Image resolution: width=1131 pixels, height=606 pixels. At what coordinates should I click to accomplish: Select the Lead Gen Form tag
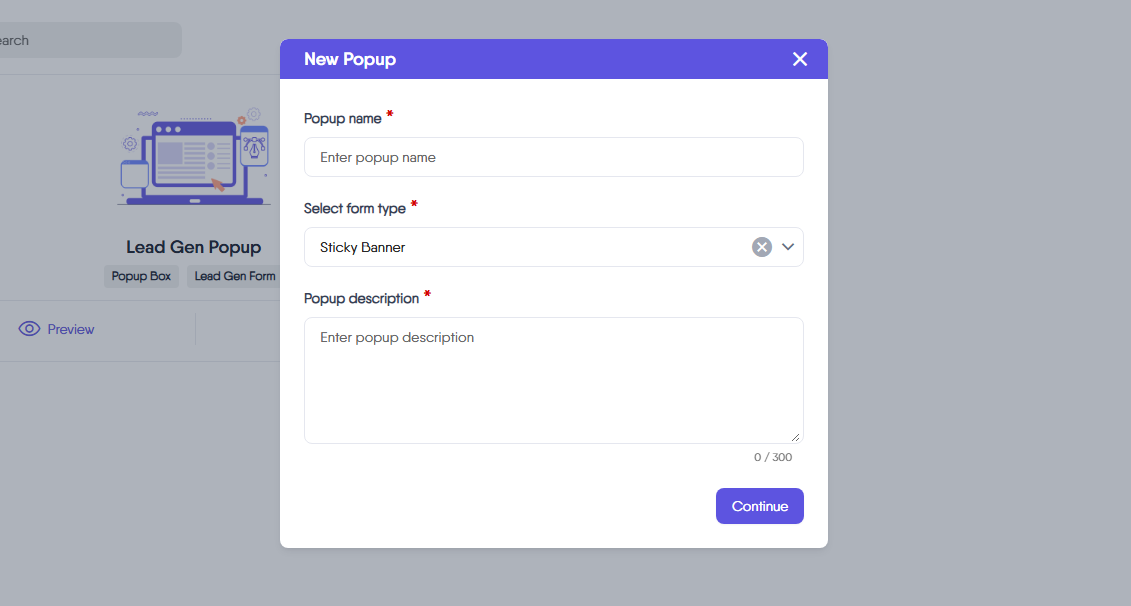pos(235,276)
